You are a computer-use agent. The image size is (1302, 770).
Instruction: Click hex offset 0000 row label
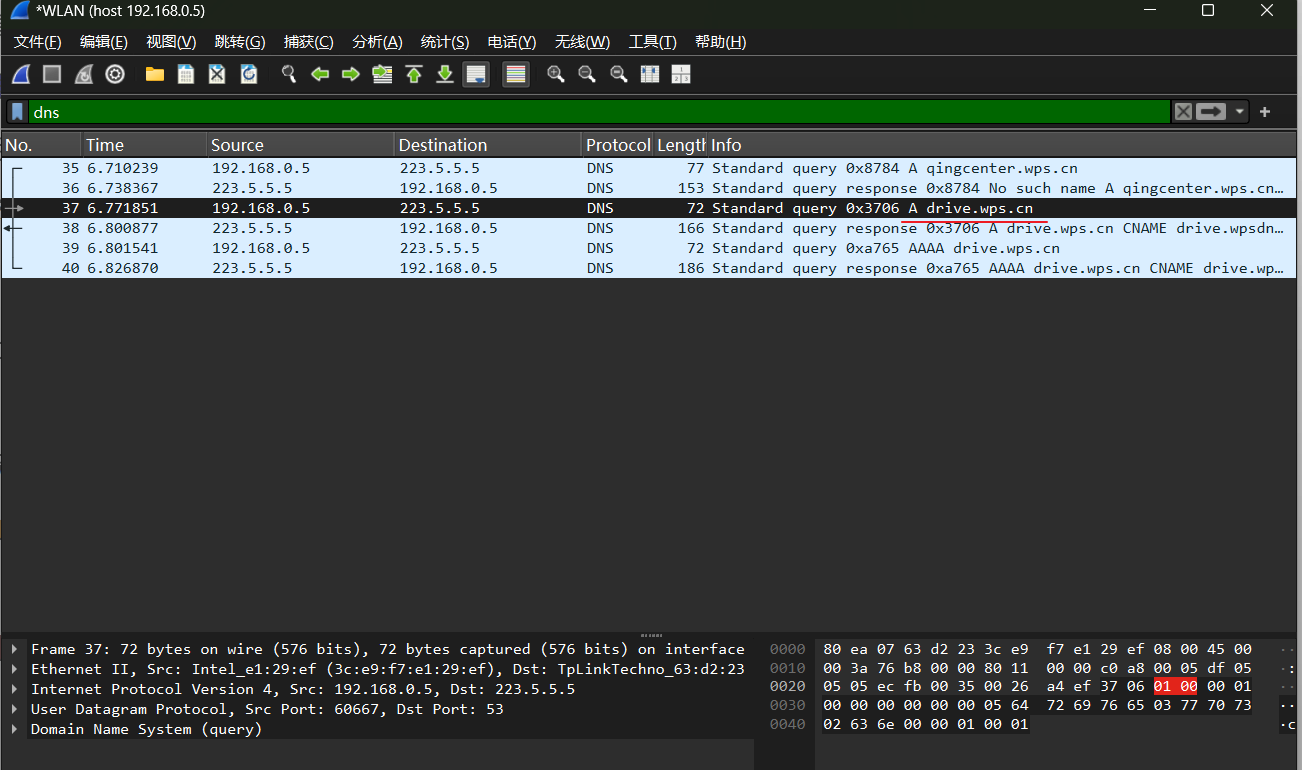tap(787, 649)
